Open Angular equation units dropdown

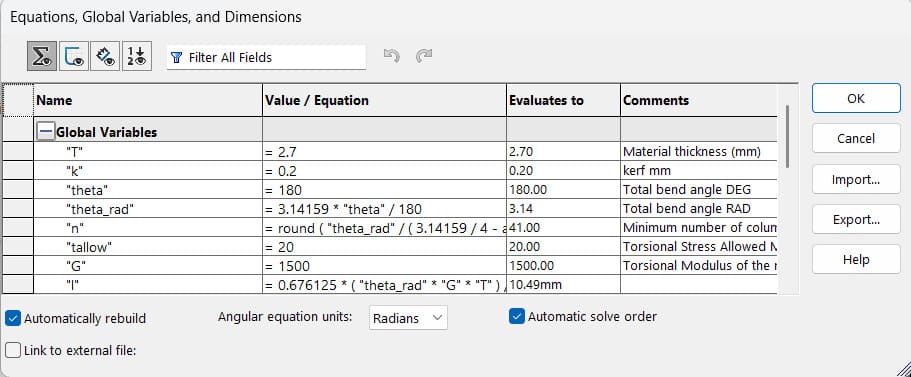tap(408, 318)
